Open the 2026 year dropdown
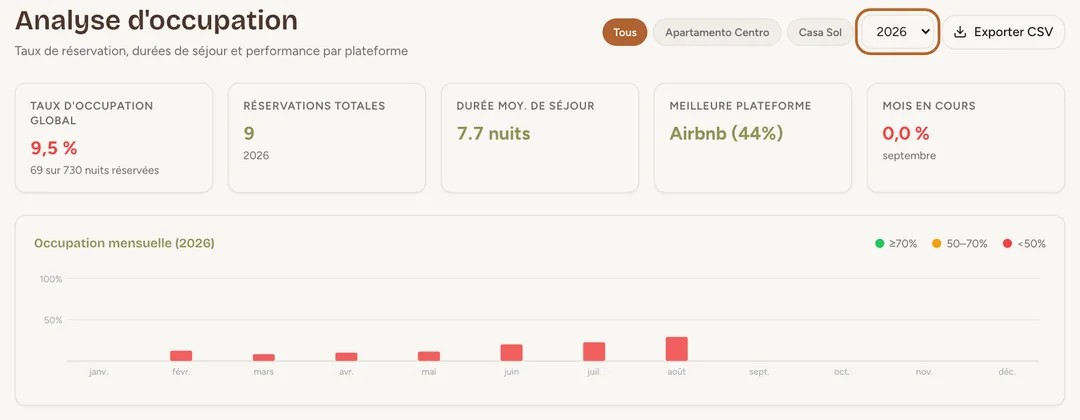 [x=897, y=32]
